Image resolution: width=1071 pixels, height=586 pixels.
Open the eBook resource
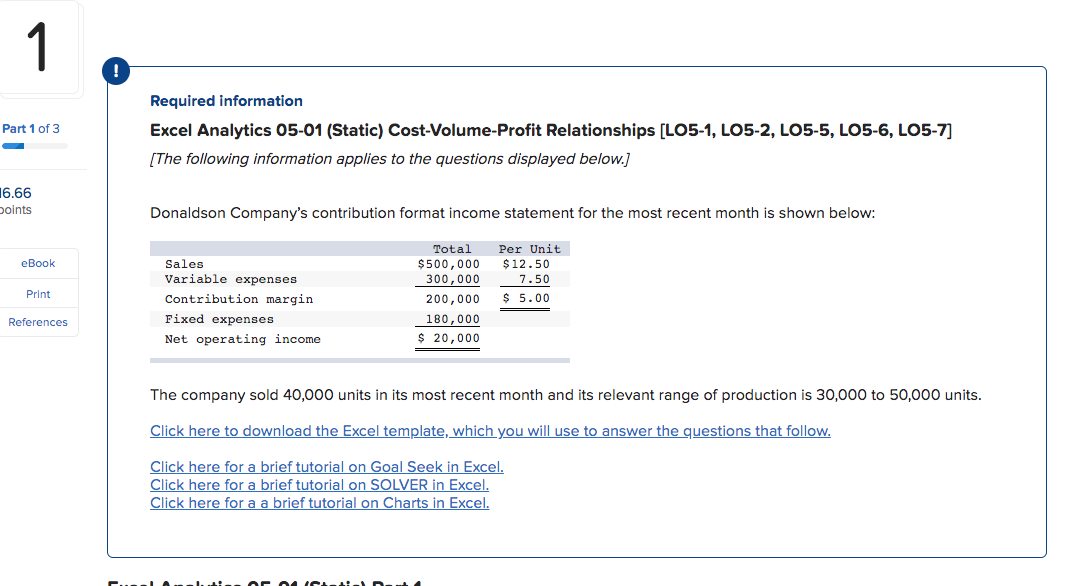[39, 263]
